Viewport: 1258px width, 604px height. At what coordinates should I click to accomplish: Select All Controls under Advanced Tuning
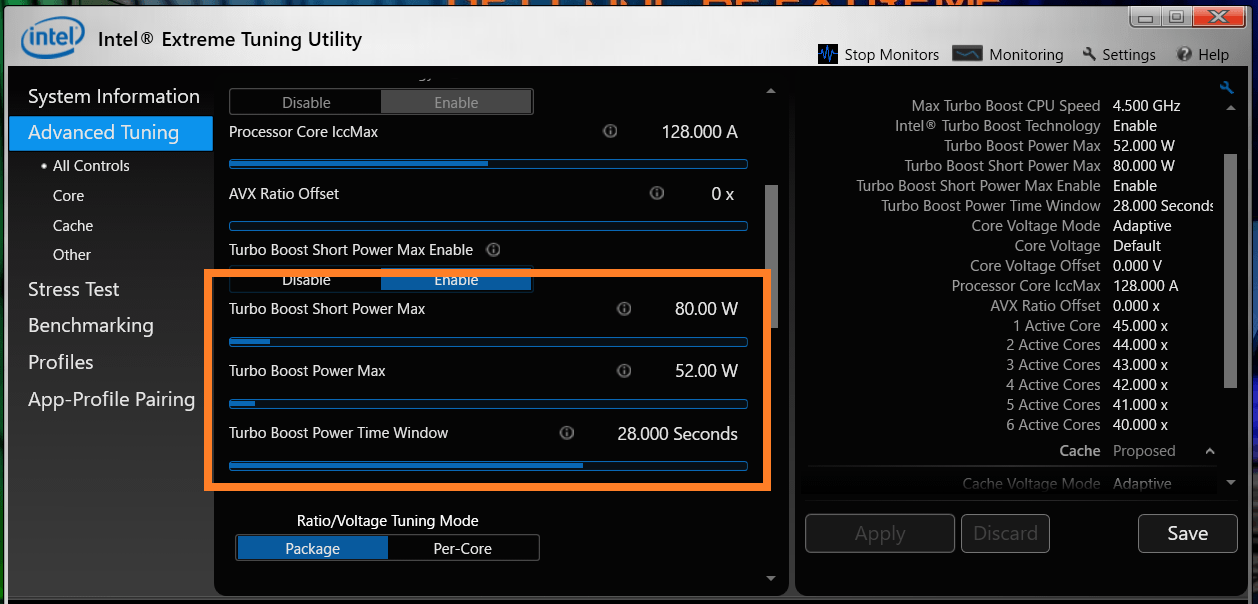pos(91,166)
